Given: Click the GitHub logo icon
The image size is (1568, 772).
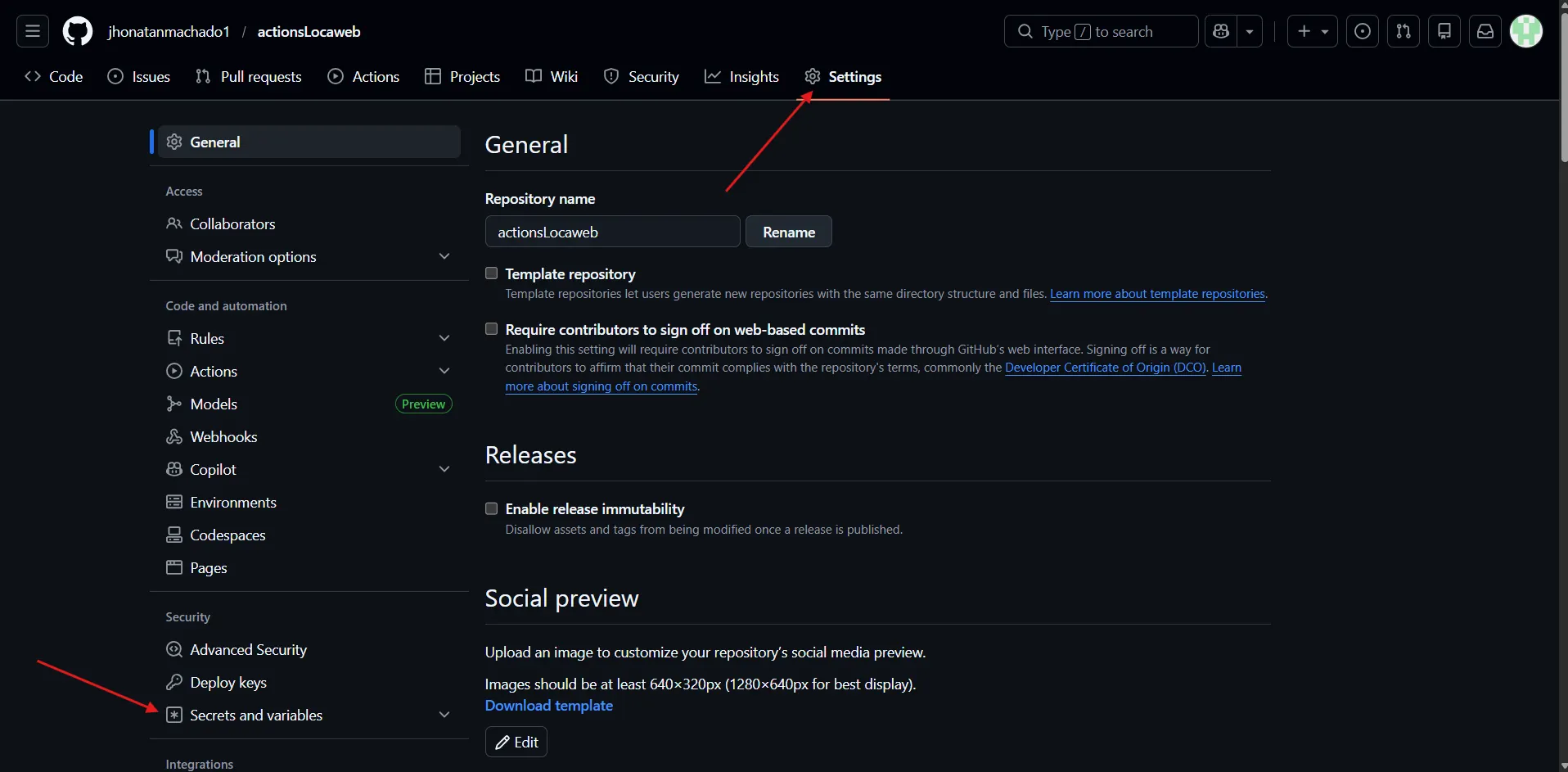Looking at the screenshot, I should click(78, 32).
